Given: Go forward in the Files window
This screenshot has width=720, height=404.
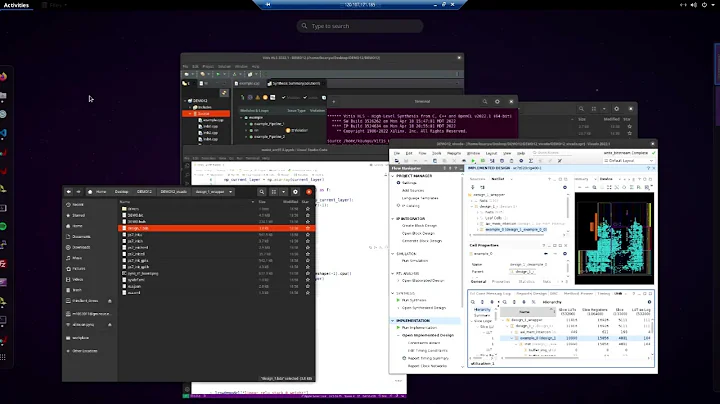Looking at the screenshot, I should click(x=79, y=192).
